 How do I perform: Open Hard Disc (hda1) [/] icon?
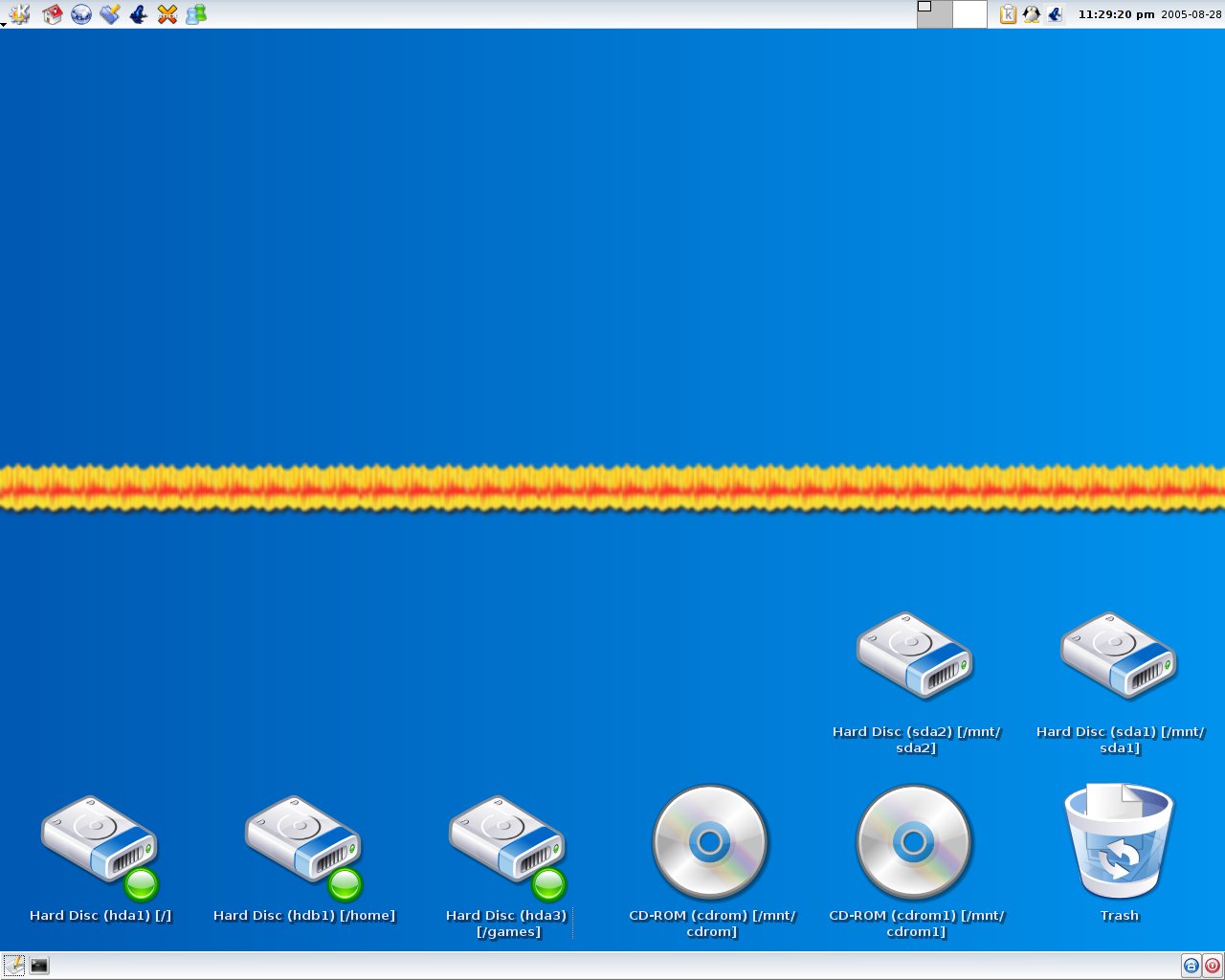point(100,847)
